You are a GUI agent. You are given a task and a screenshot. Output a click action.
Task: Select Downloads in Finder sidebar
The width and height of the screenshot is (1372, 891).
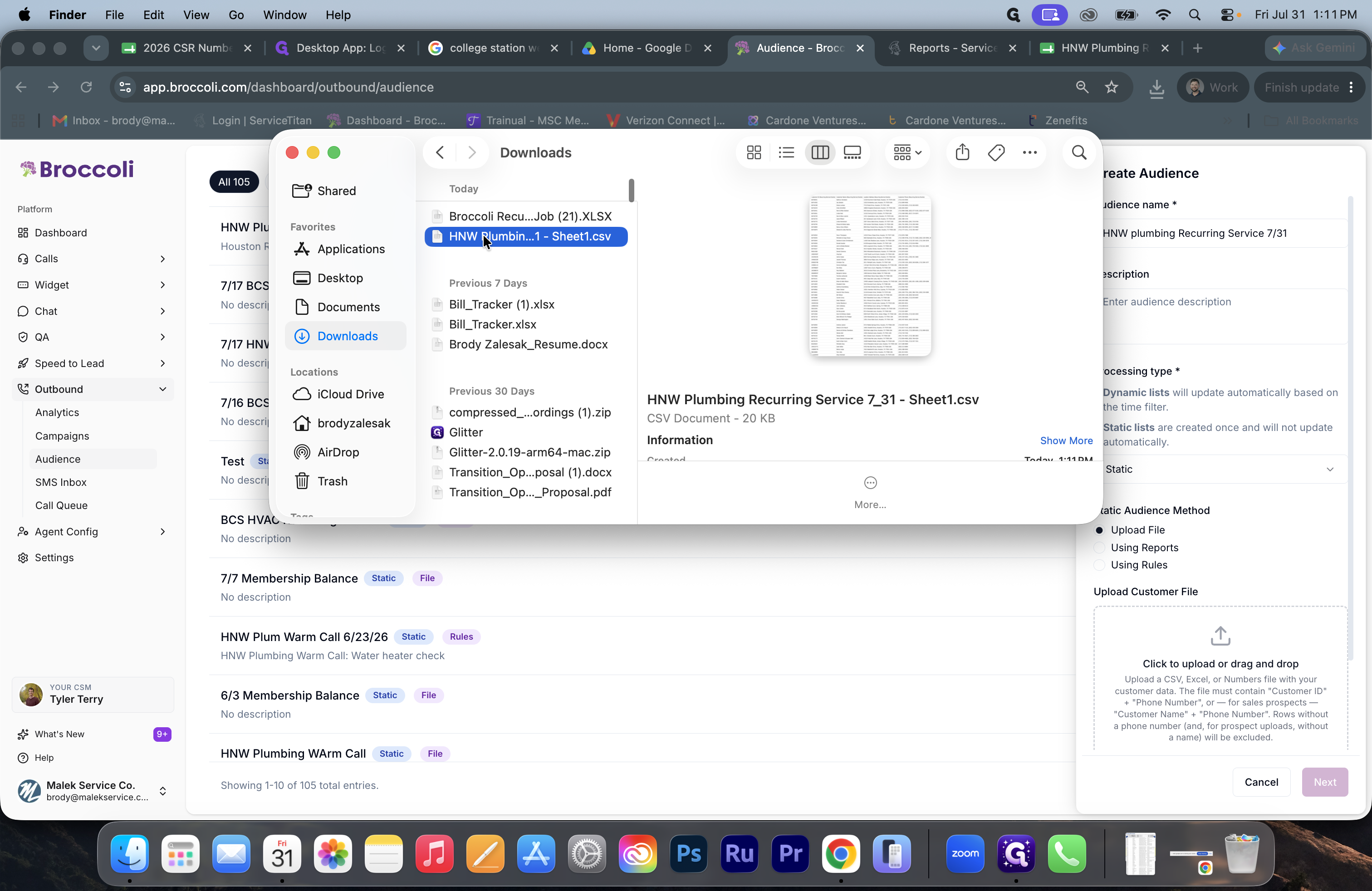click(x=345, y=336)
